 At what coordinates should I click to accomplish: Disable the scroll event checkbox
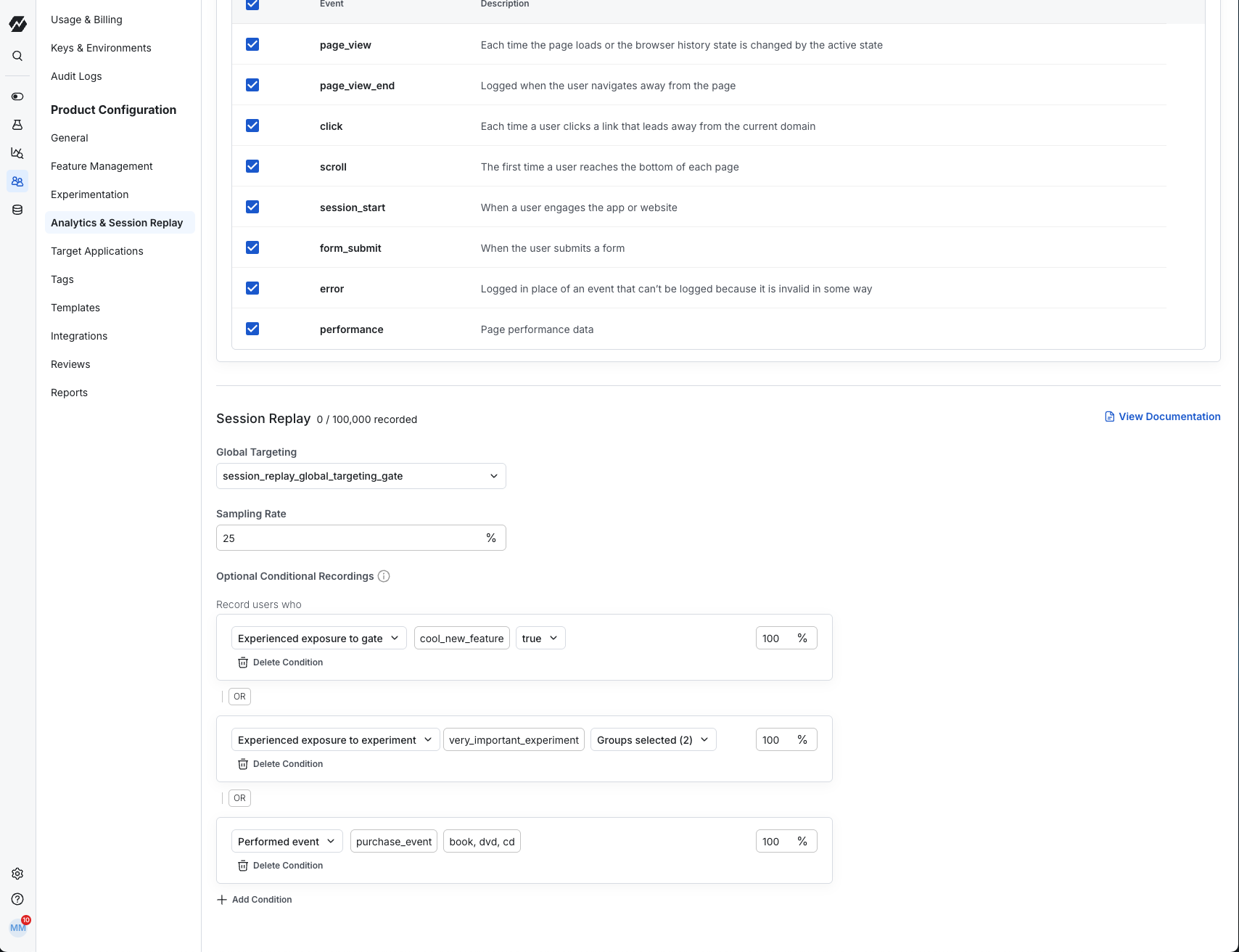252,166
